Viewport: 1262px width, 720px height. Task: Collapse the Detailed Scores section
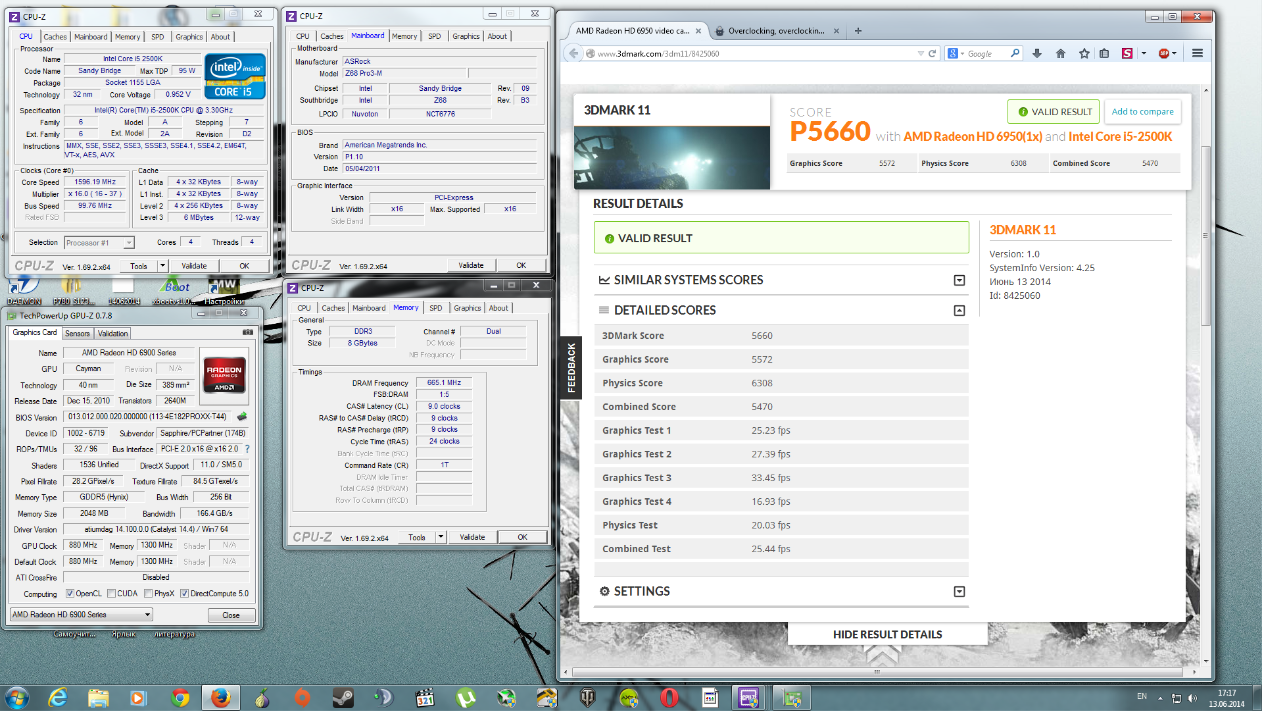click(959, 311)
